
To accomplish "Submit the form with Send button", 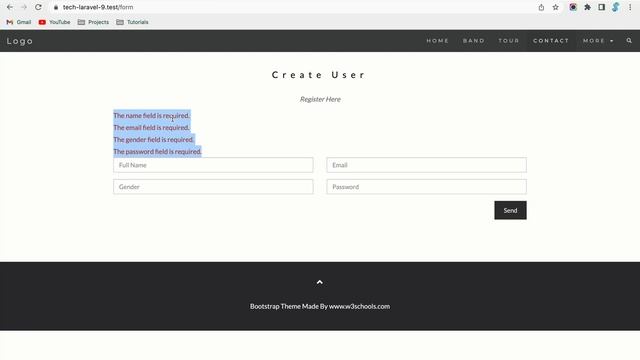I will pyautogui.click(x=510, y=210).
